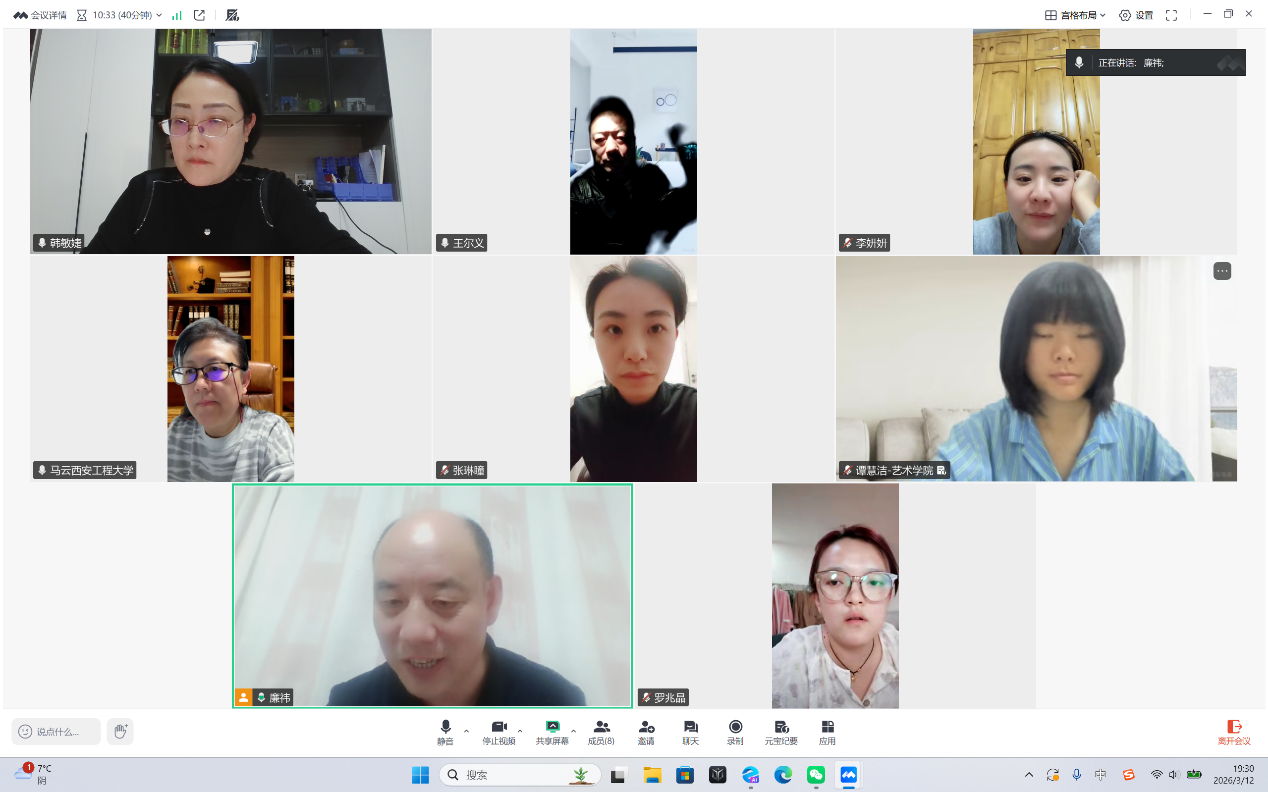
Task: Open the Share Screen option
Action: click(552, 731)
